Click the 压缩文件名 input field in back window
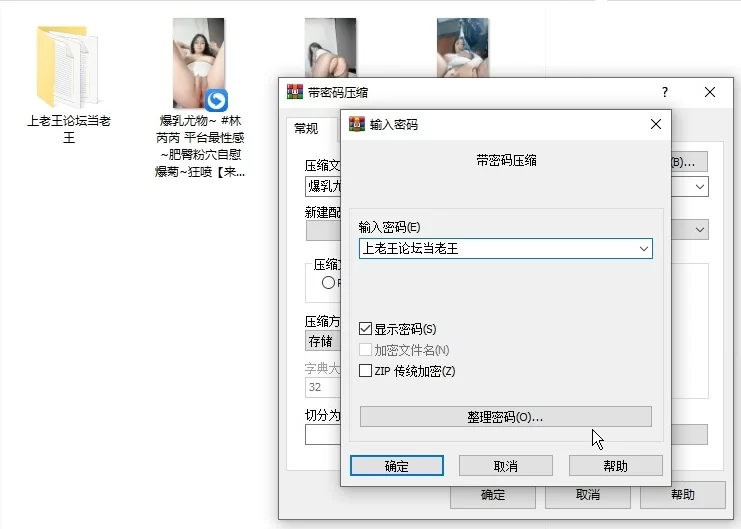Viewport: 741px width, 529px height. (323, 187)
